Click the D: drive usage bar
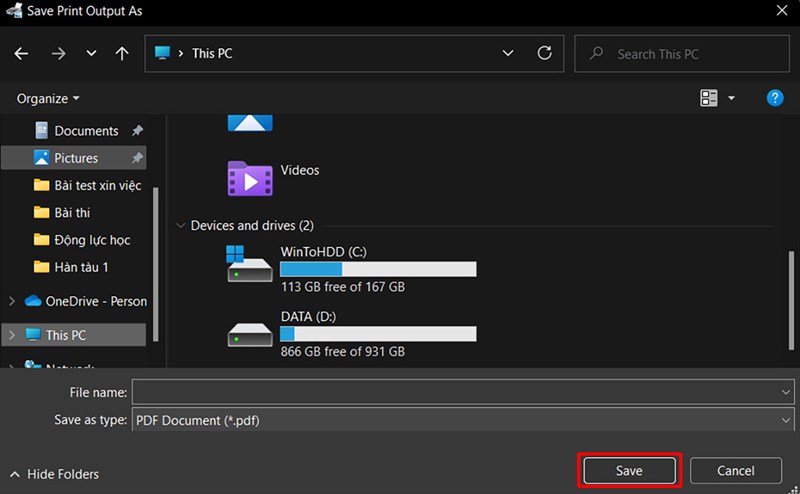This screenshot has width=800, height=494. click(378, 334)
